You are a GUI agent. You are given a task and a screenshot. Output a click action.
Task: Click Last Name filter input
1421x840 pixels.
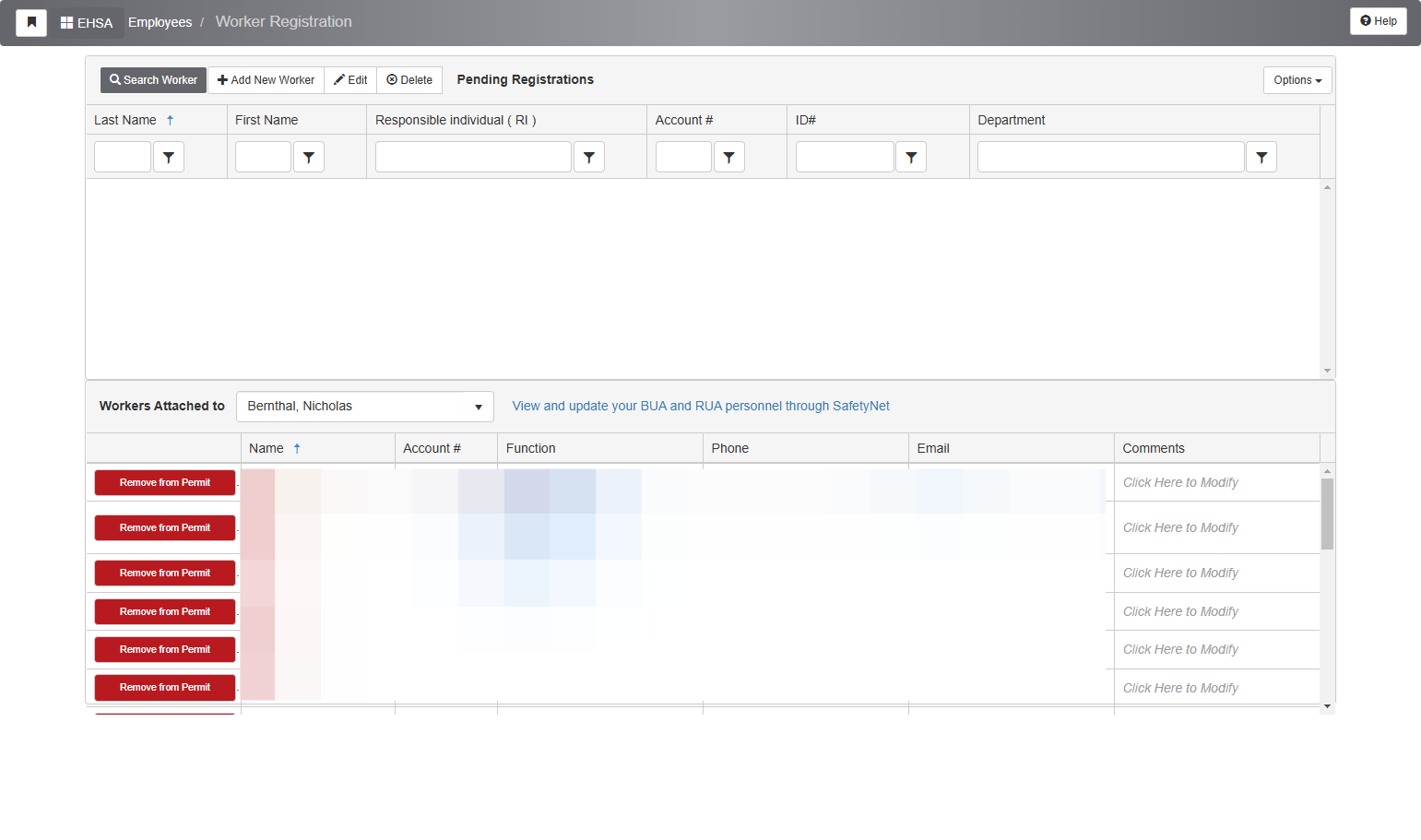(x=123, y=157)
